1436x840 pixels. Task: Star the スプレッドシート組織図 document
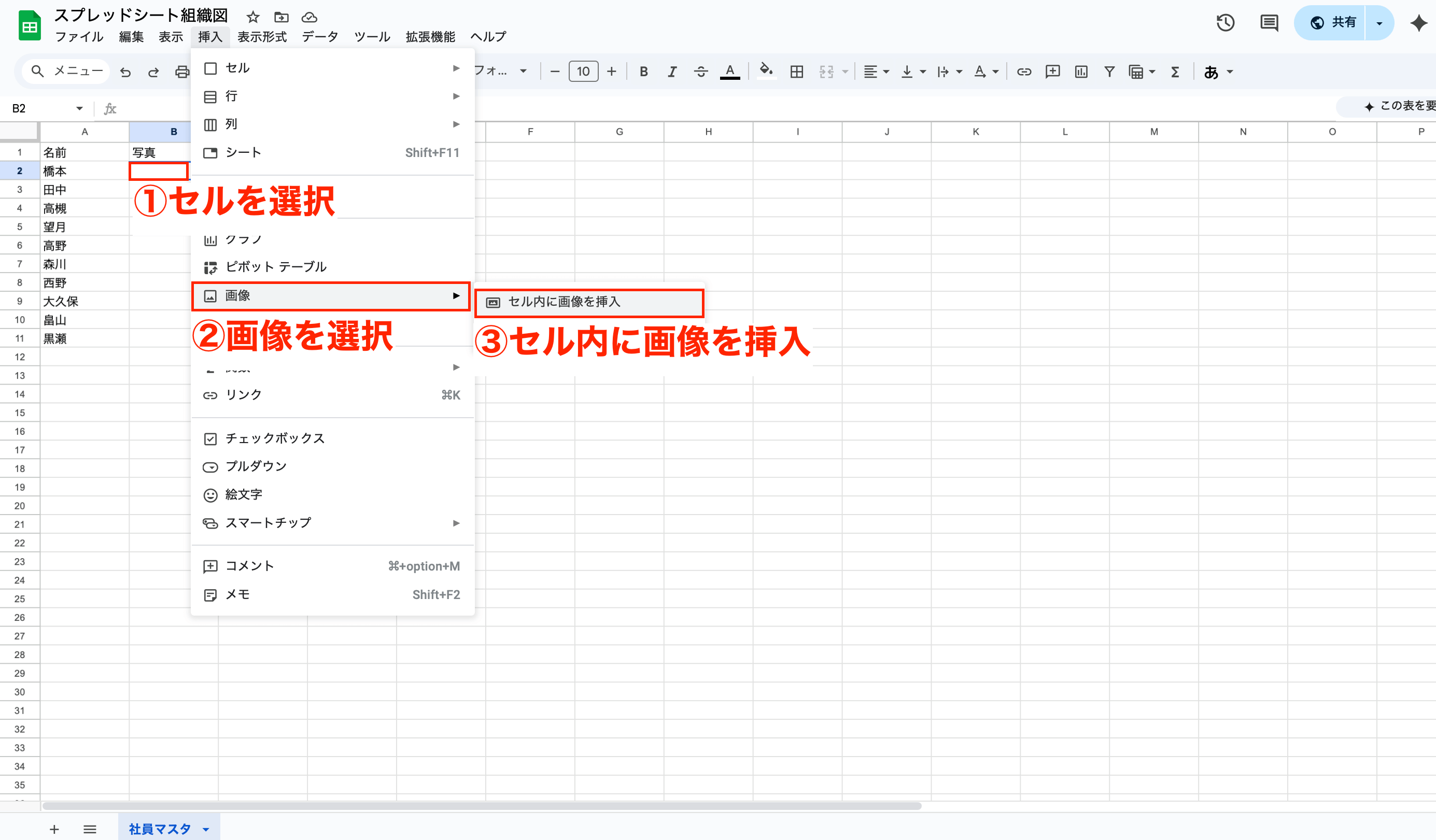tap(252, 17)
